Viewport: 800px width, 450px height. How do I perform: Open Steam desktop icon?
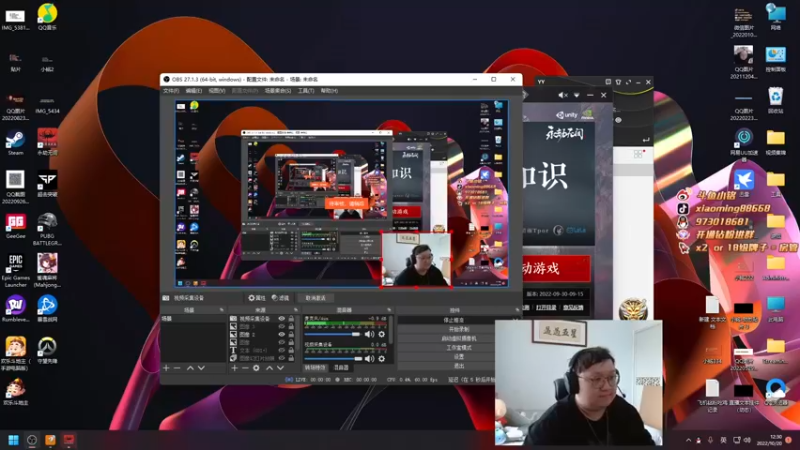pyautogui.click(x=15, y=142)
